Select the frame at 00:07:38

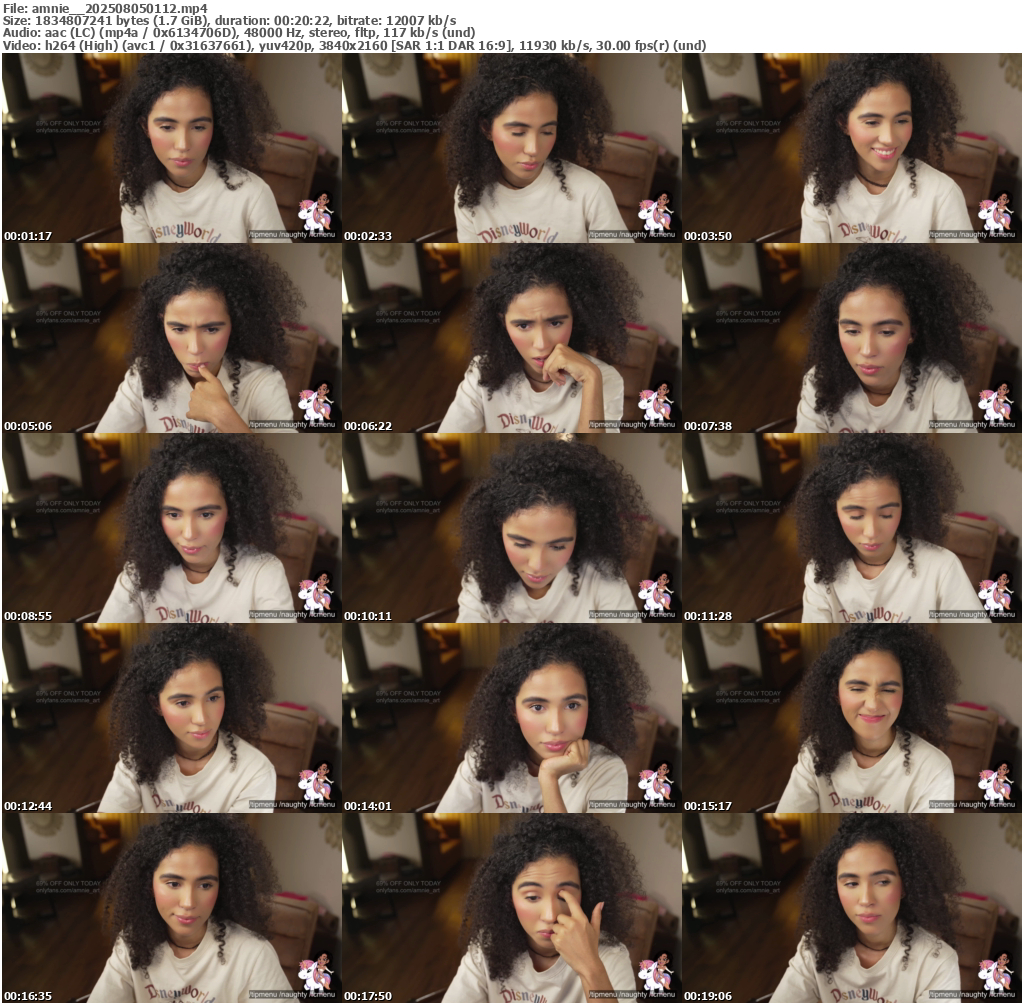point(852,338)
